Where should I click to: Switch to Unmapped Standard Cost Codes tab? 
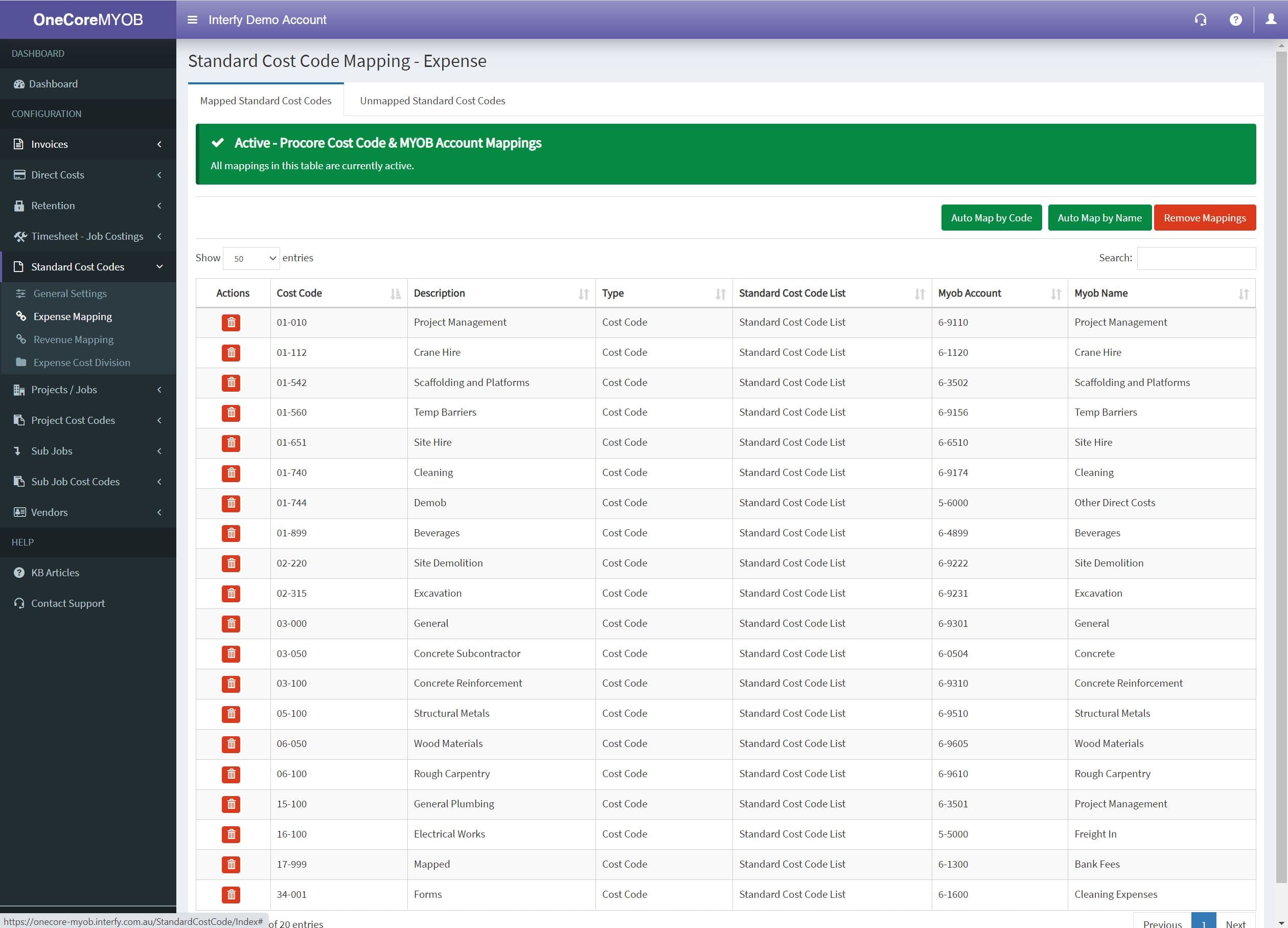click(x=432, y=101)
